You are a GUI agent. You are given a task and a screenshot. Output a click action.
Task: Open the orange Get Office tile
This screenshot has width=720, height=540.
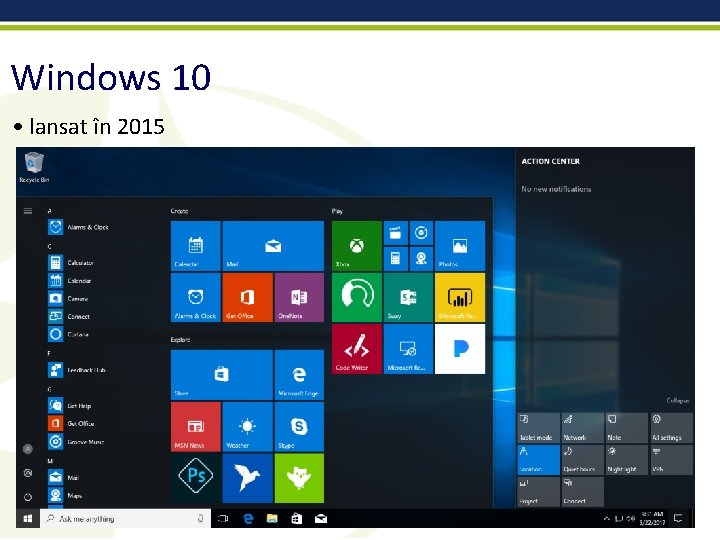[248, 298]
